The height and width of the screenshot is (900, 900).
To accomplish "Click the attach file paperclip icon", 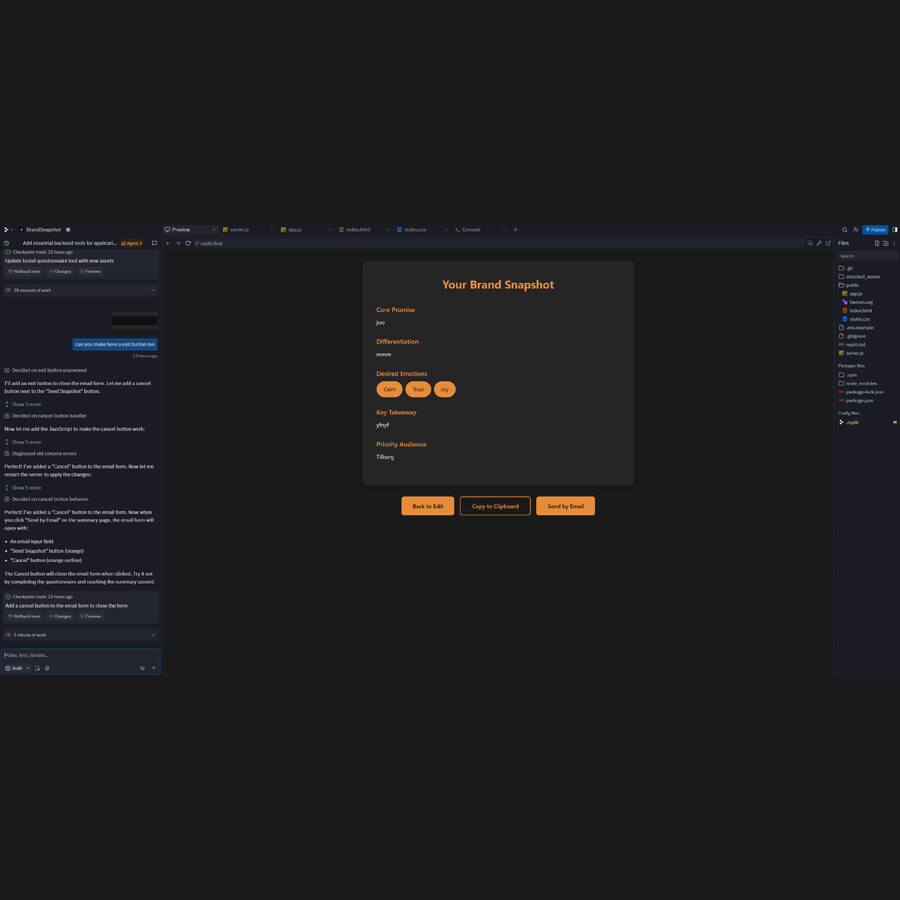I will pyautogui.click(x=47, y=668).
